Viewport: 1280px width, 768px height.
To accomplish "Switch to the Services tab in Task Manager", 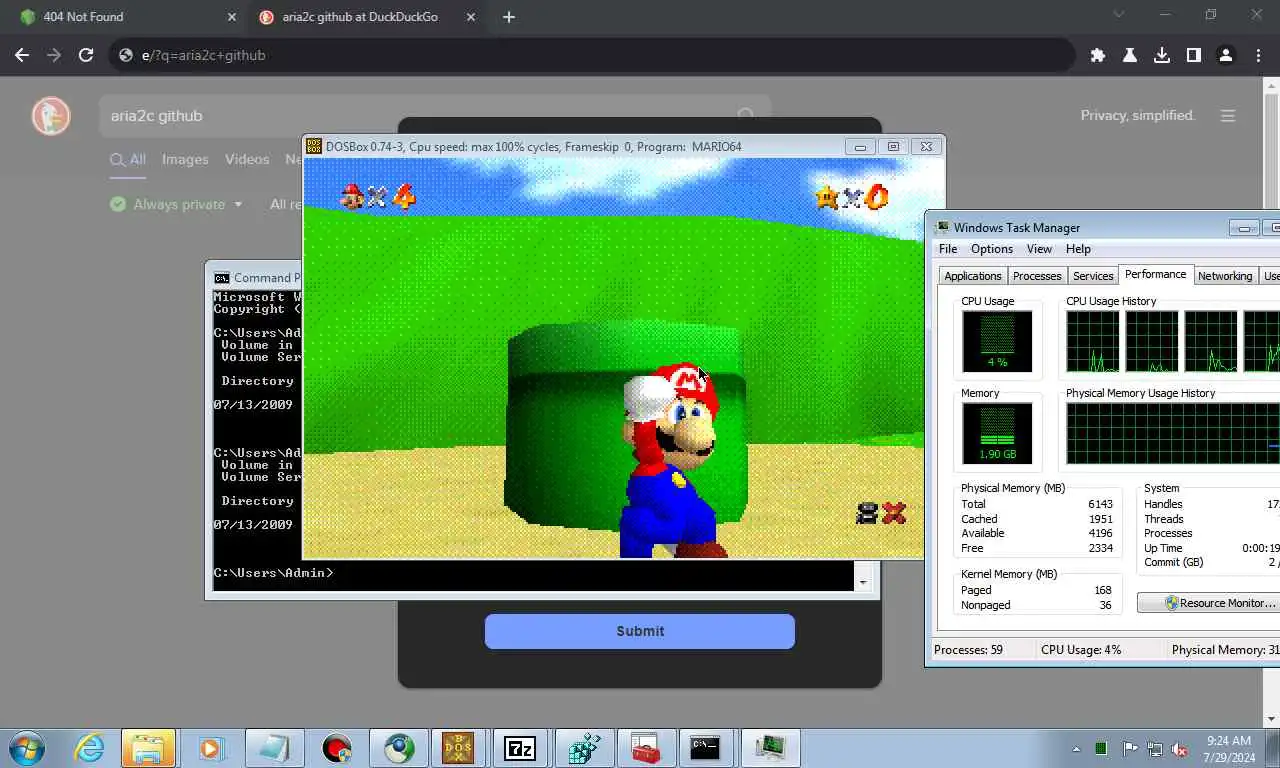I will point(1093,276).
